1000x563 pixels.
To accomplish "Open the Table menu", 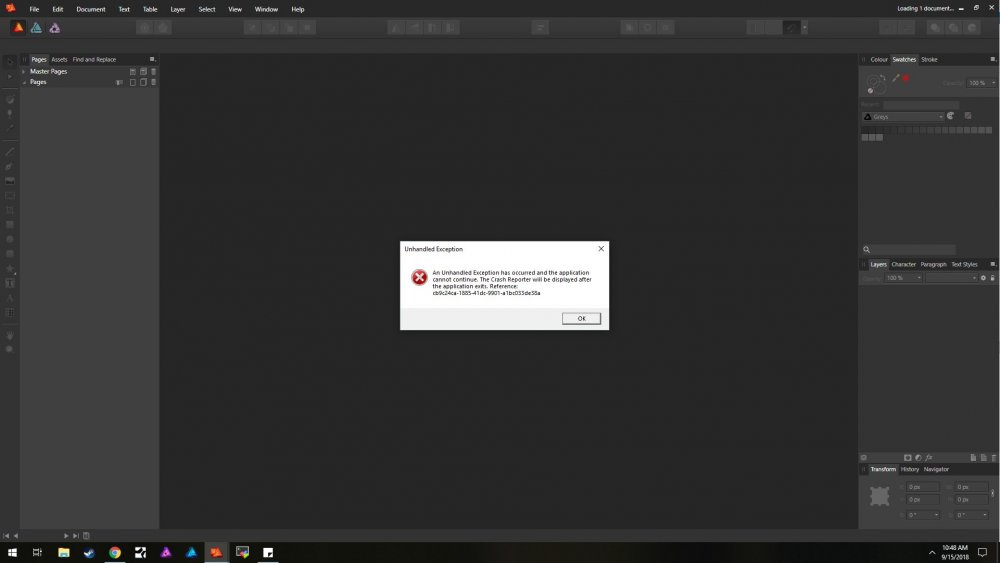I will pyautogui.click(x=150, y=10).
